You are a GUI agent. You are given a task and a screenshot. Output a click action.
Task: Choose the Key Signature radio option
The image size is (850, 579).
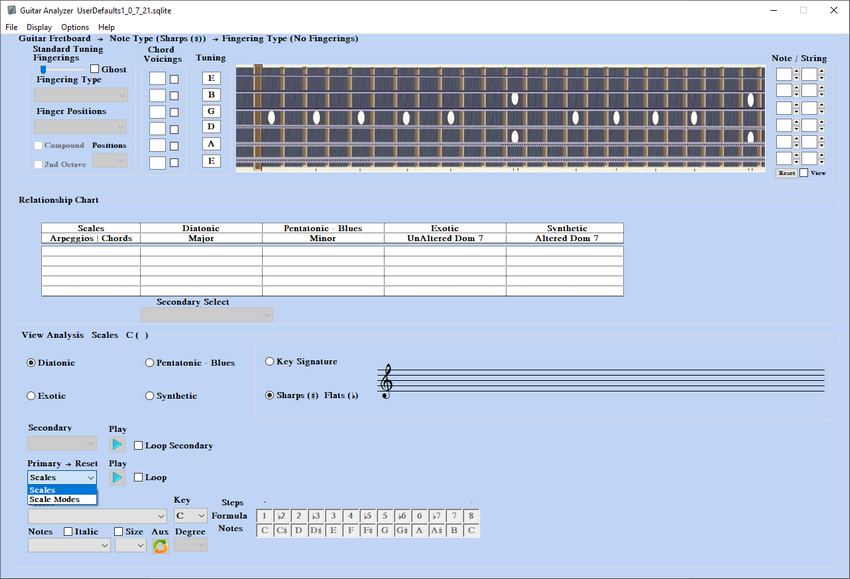(x=270, y=362)
